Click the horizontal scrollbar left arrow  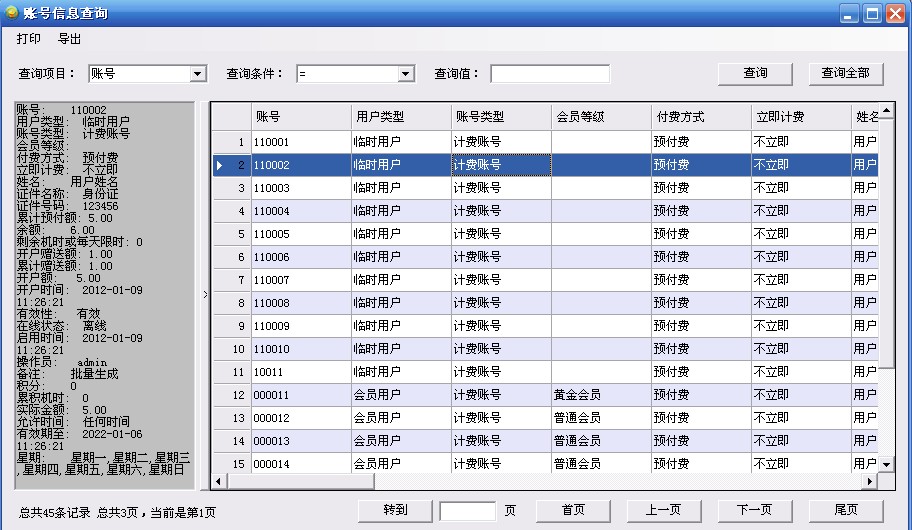pyautogui.click(x=219, y=481)
